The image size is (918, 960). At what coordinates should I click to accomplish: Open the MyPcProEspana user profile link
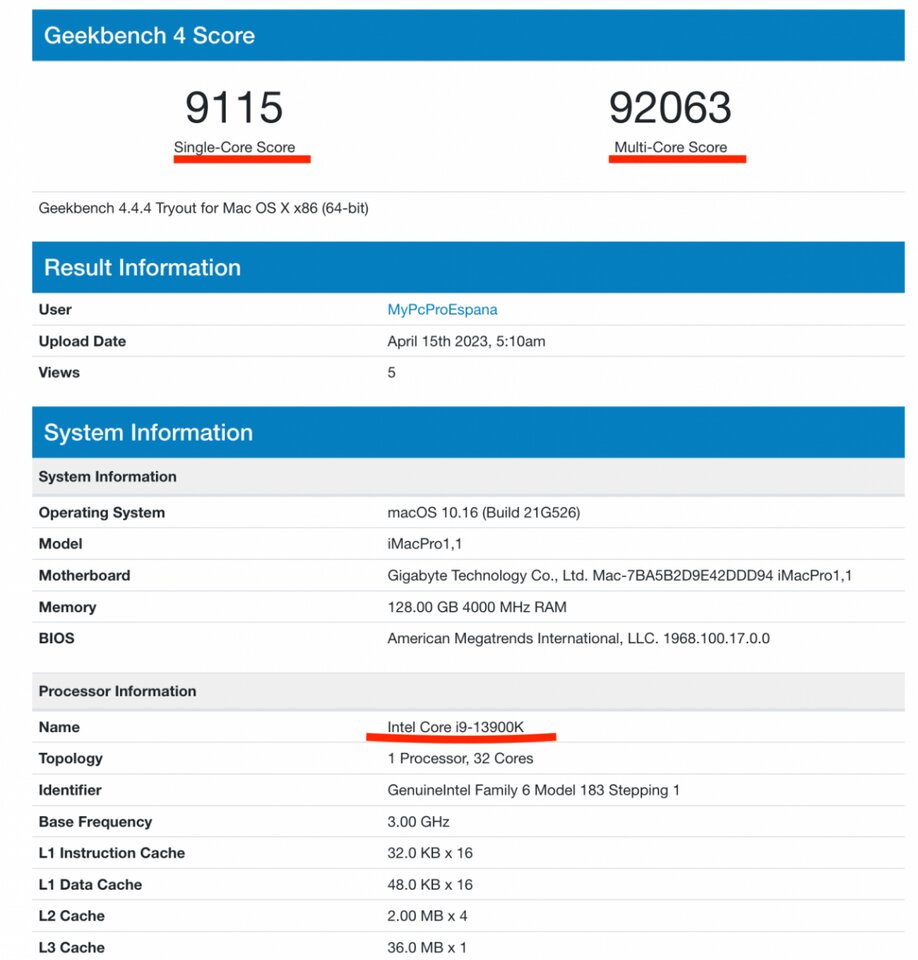click(x=442, y=310)
